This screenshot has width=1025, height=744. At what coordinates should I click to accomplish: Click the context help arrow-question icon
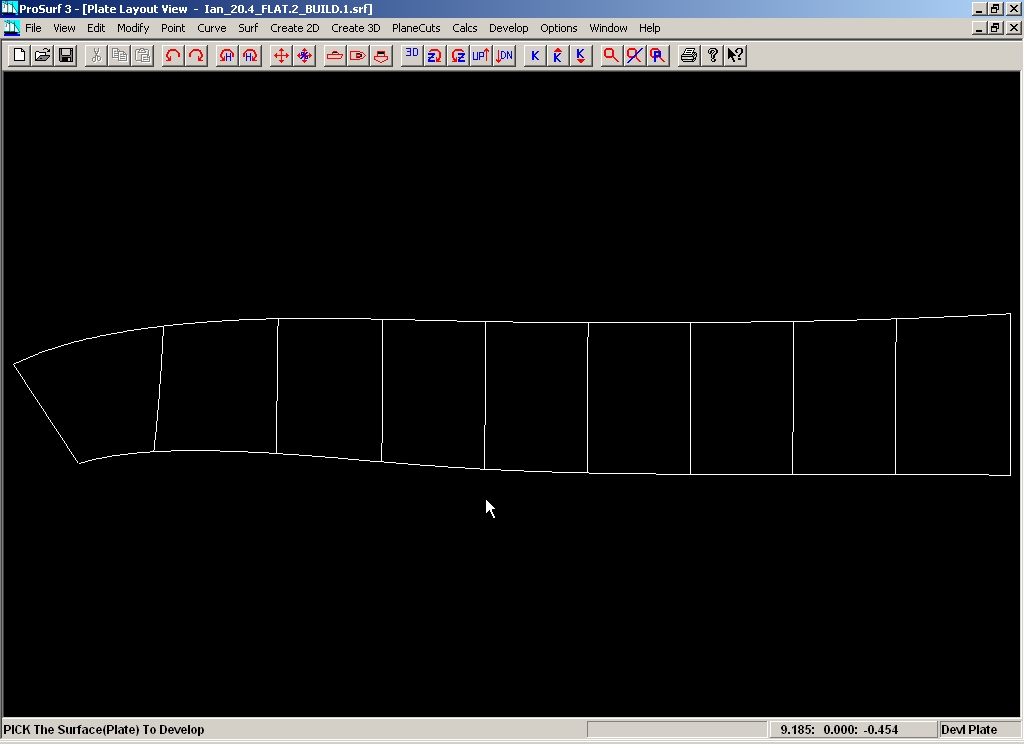pos(735,56)
